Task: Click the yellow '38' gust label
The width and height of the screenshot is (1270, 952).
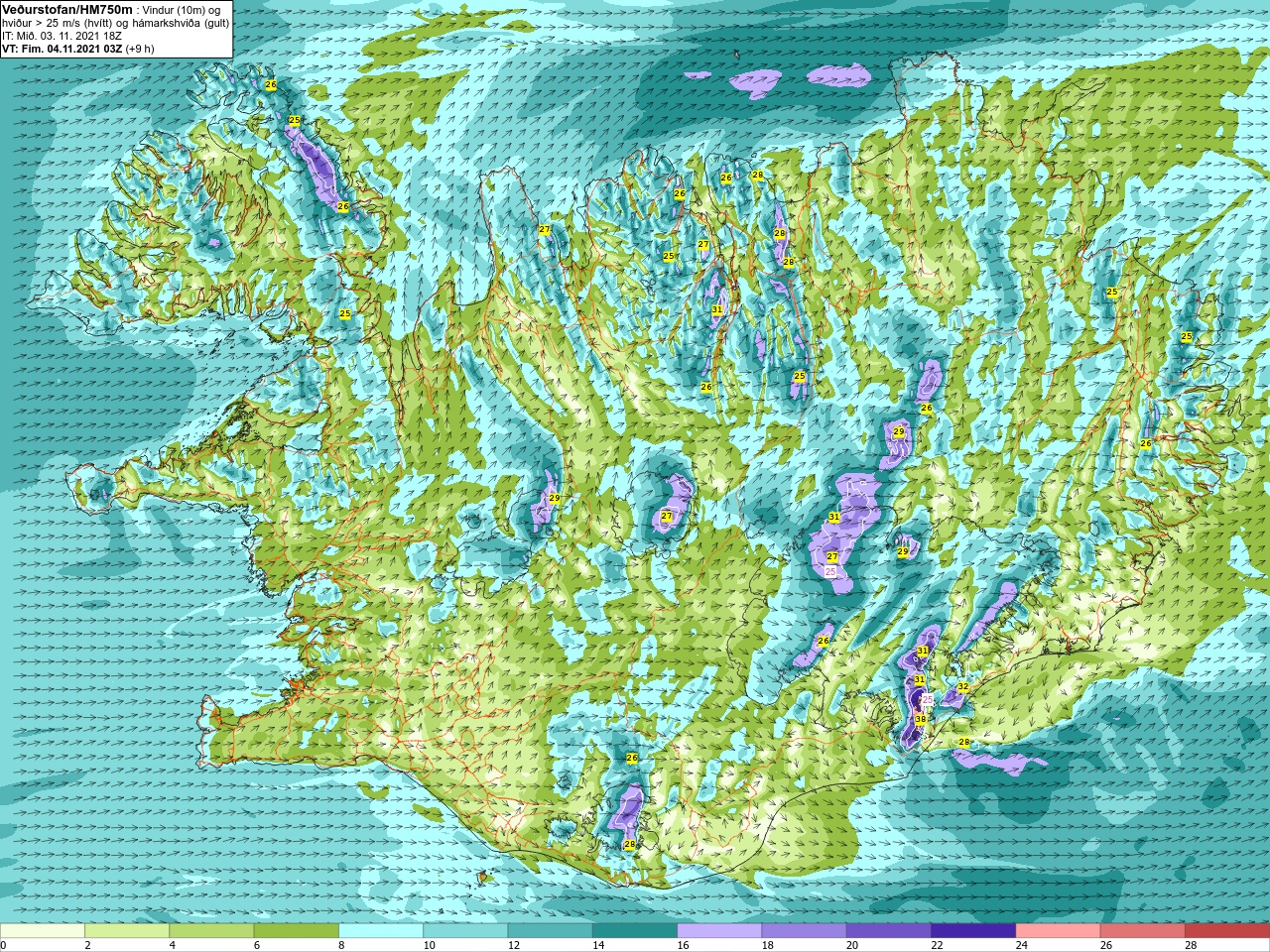Action: (921, 720)
